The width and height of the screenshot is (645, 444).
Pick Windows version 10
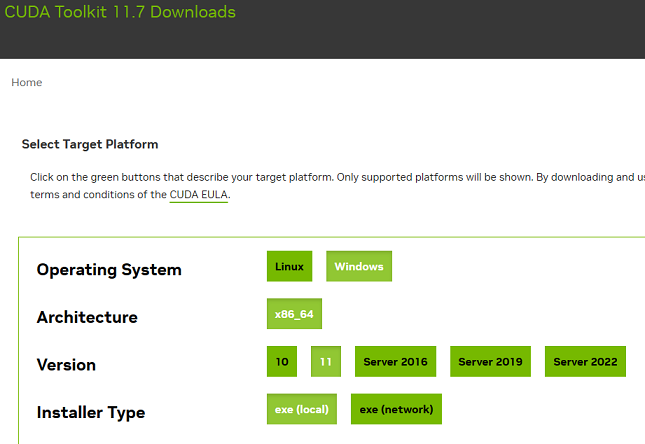pos(282,362)
